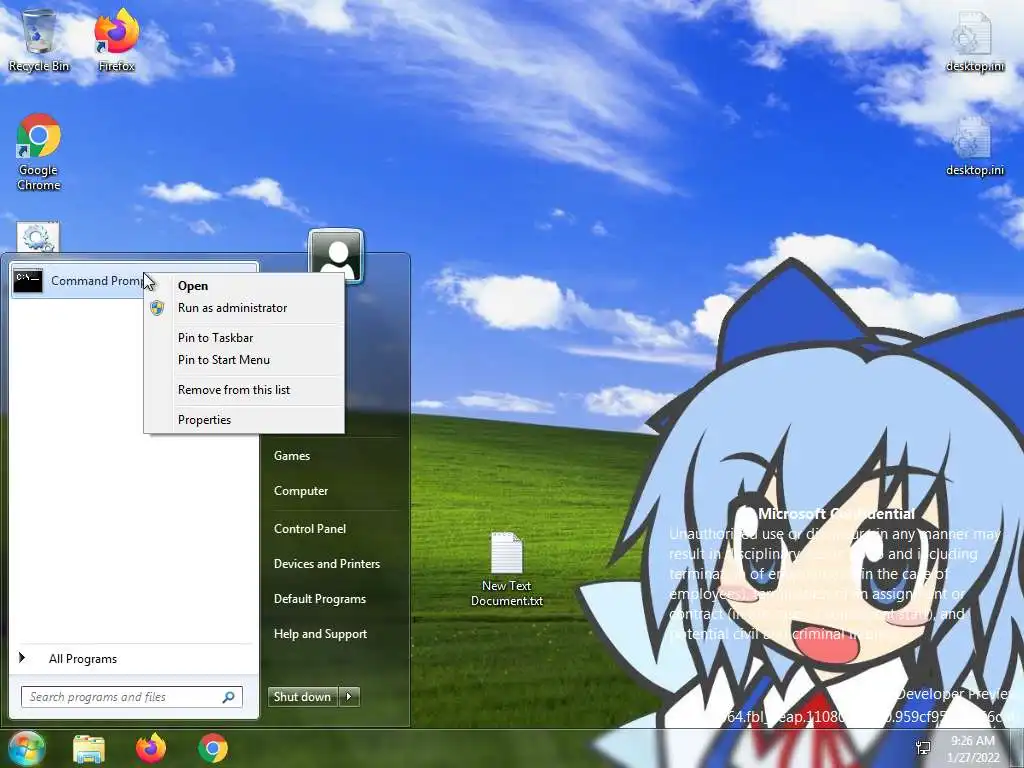Click the Start orb button
This screenshot has width=1024, height=768.
point(27,748)
